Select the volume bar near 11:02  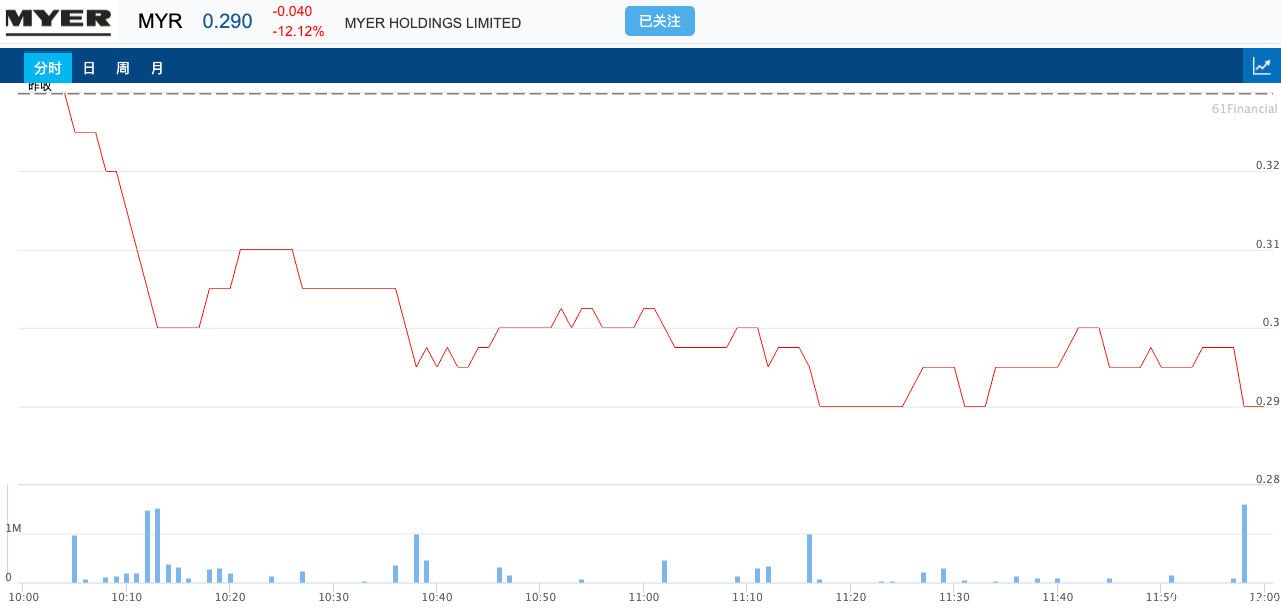click(x=664, y=571)
